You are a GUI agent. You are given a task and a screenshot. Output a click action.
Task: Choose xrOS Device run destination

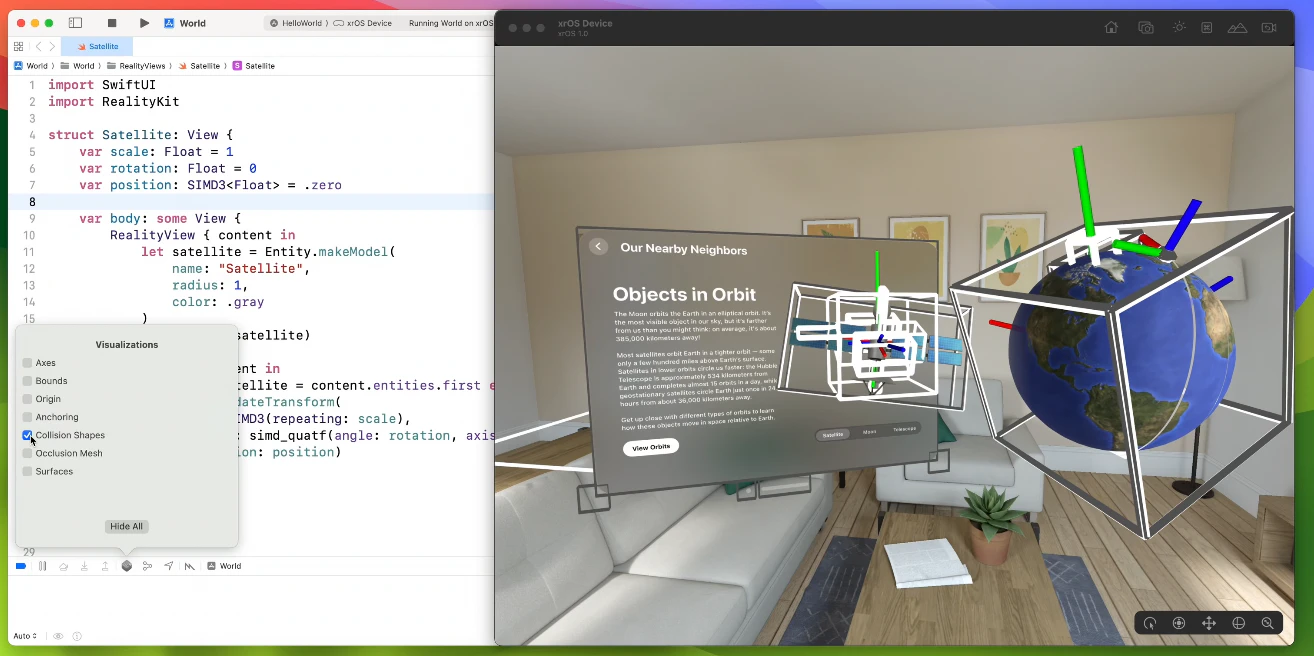point(363,23)
